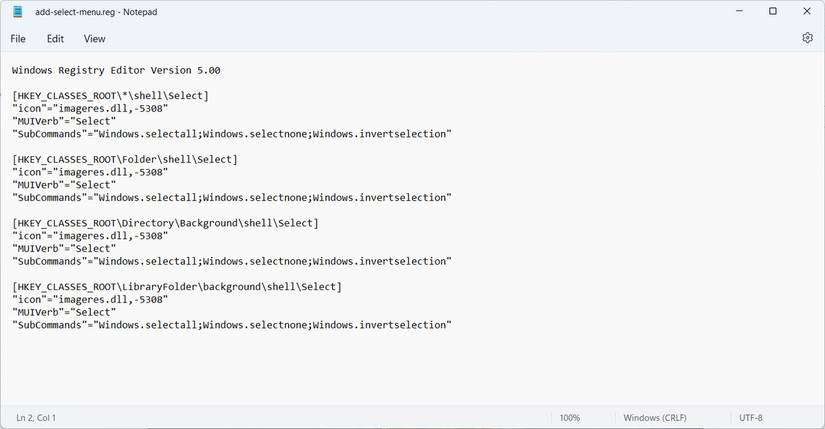Click the Folder\shell\Select registry key line
Viewport: 825px width, 429px height.
125,160
